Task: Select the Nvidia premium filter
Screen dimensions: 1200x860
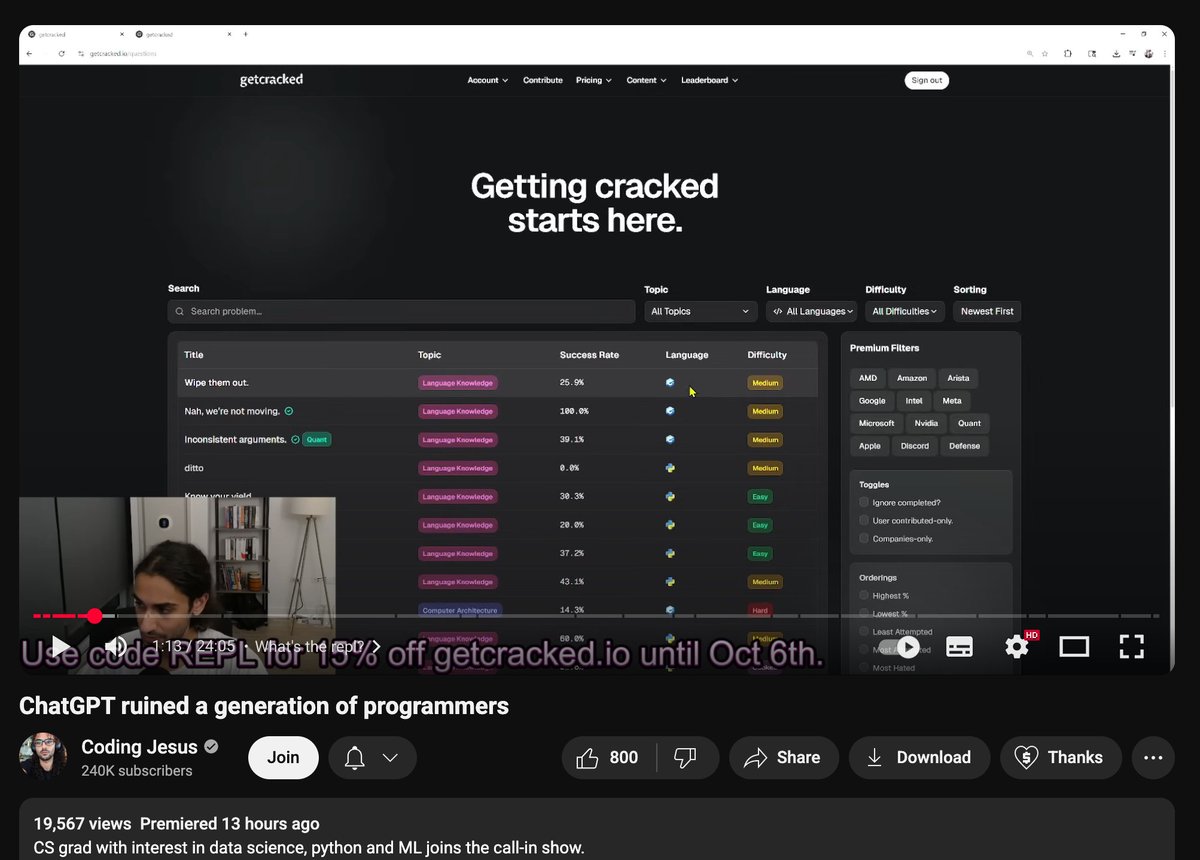Action: click(926, 423)
